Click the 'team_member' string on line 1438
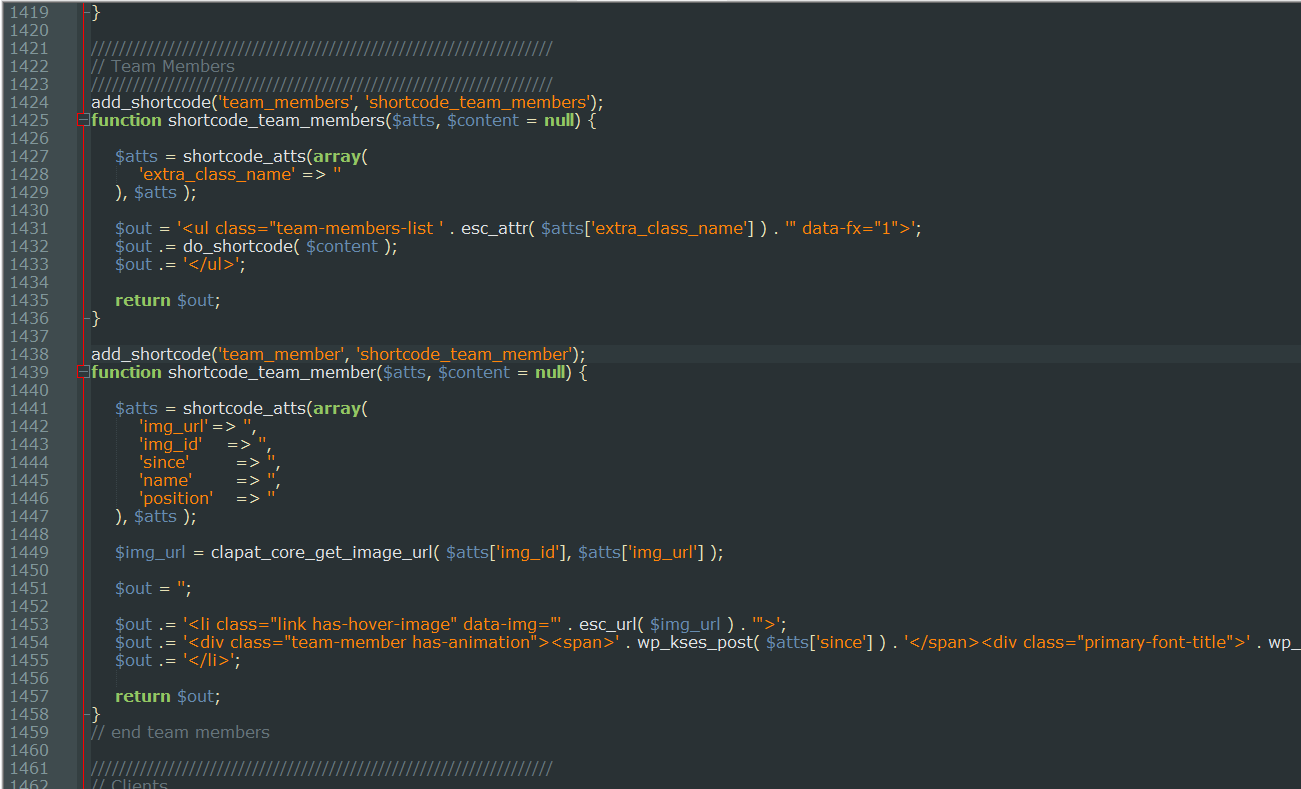Screen dimensions: 1301x789 coord(280,354)
